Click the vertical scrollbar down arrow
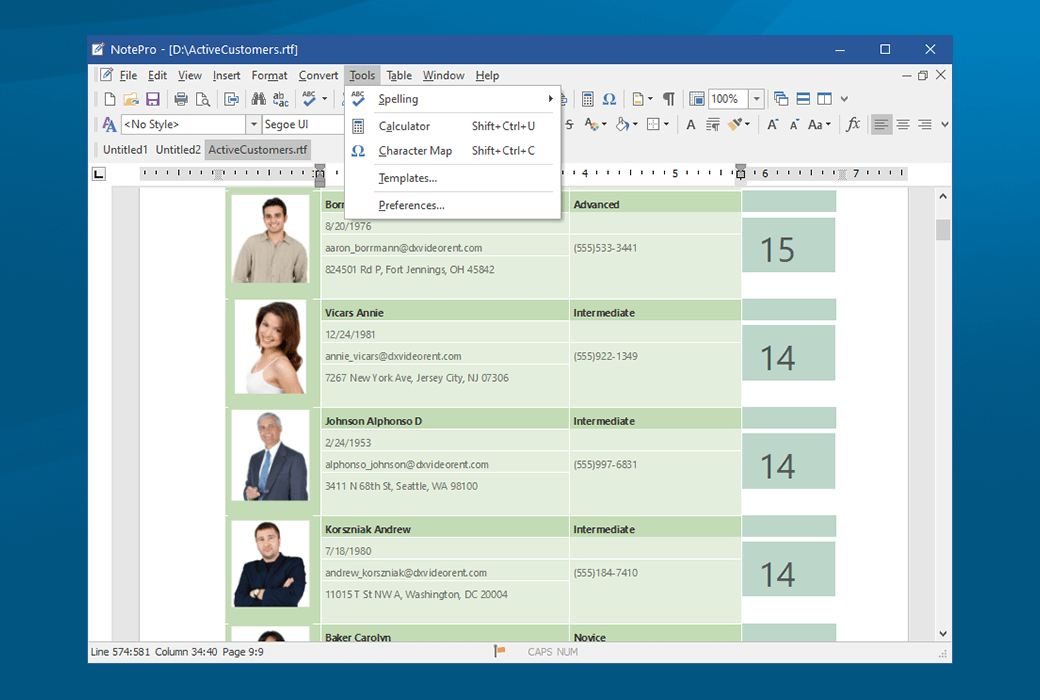 point(942,634)
